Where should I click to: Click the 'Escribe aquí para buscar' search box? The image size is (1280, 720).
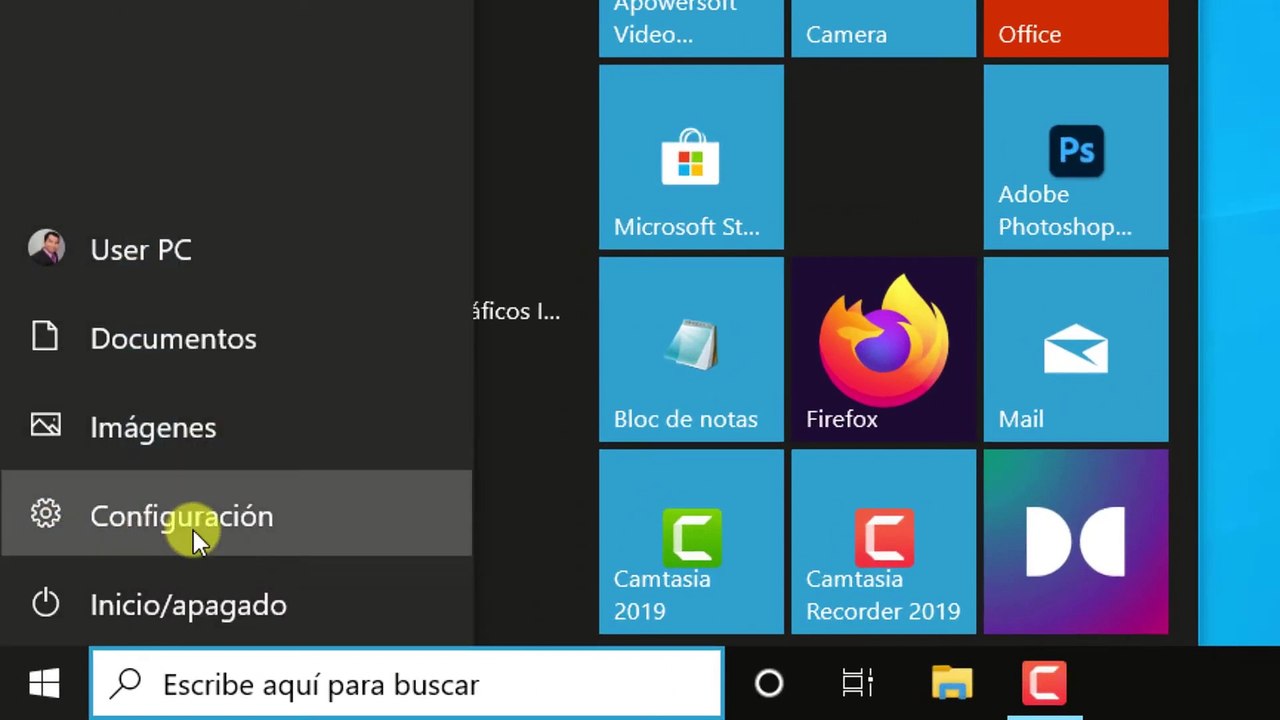[406, 684]
